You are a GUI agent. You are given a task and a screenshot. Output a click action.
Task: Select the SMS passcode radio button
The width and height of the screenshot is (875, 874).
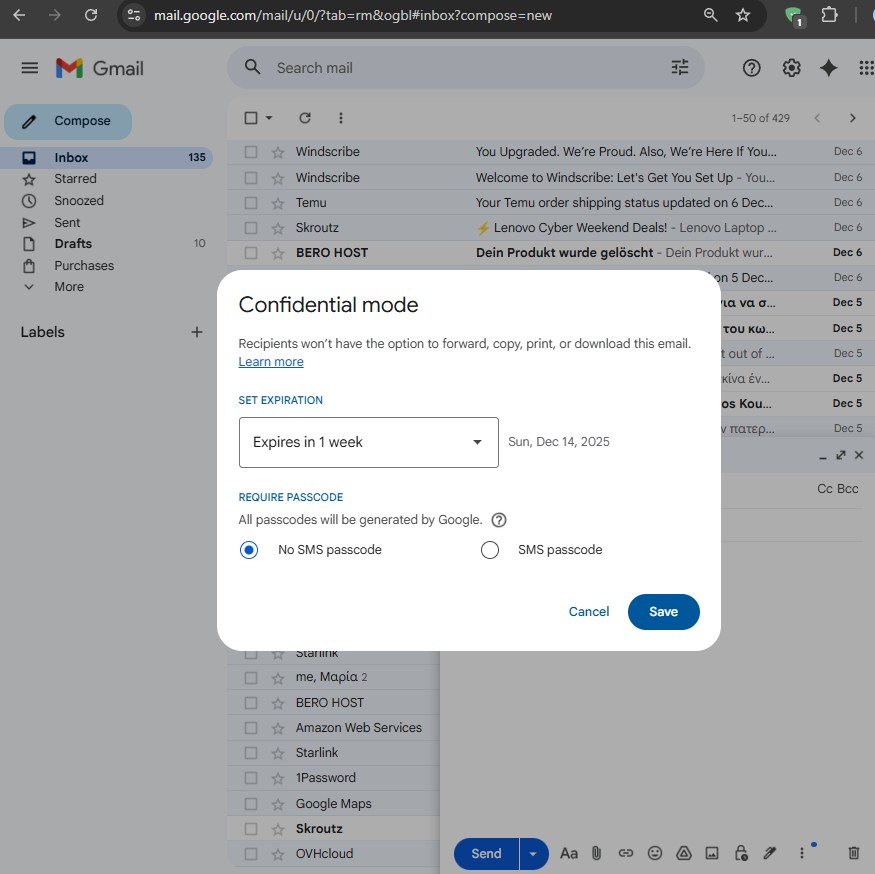click(490, 550)
